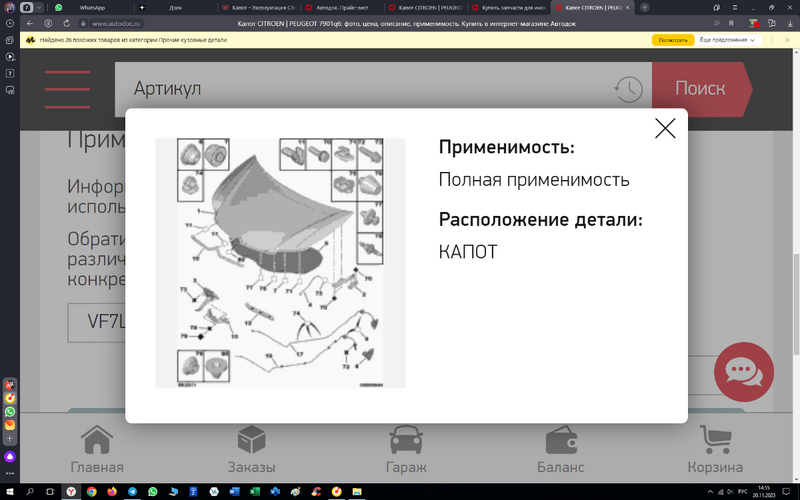
Task: Open browser sidebar history clock
Action: [10, 23]
